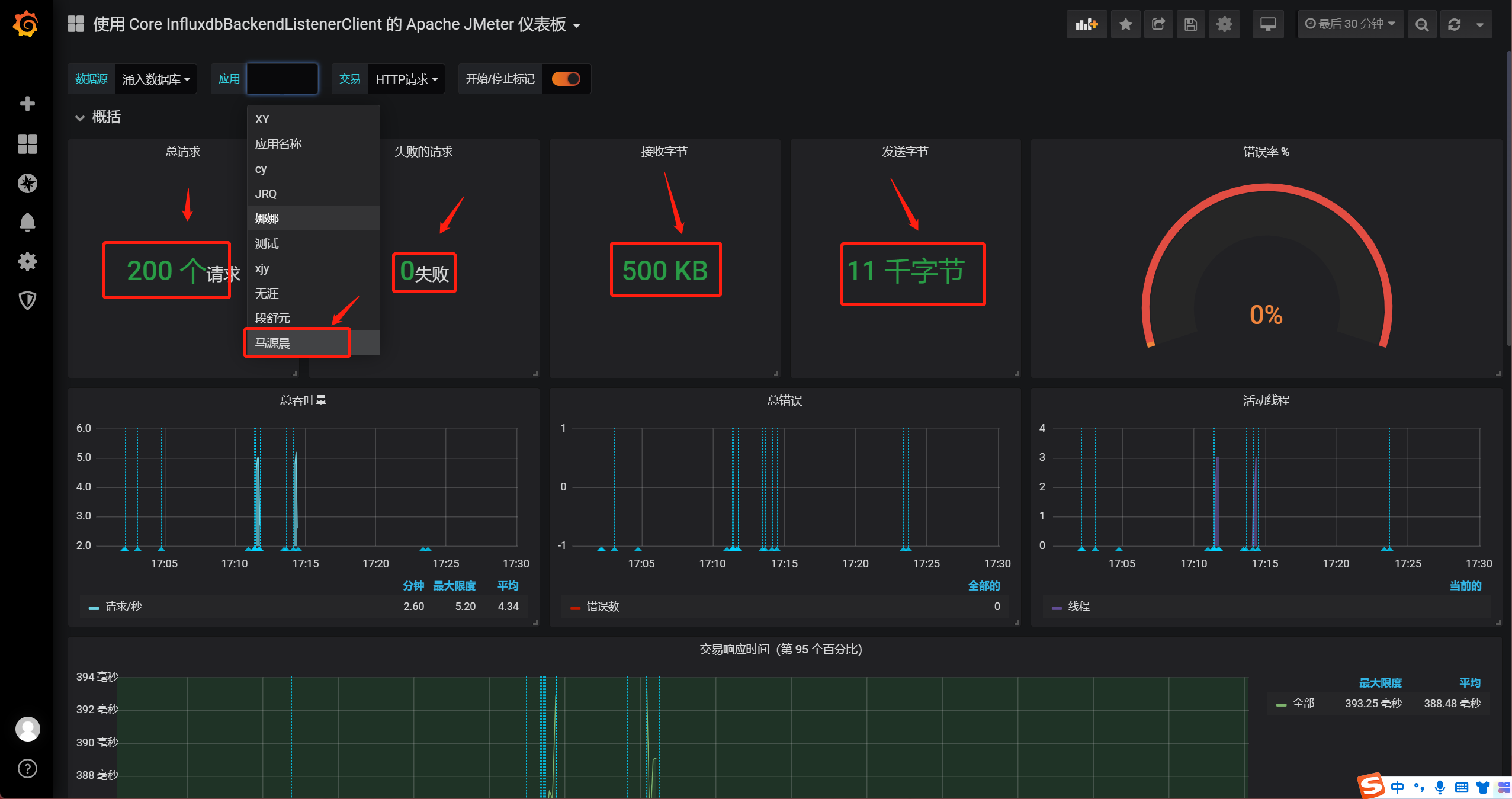Open the 涌入数据库 datasource dropdown
1512x799 pixels.
pyautogui.click(x=156, y=79)
